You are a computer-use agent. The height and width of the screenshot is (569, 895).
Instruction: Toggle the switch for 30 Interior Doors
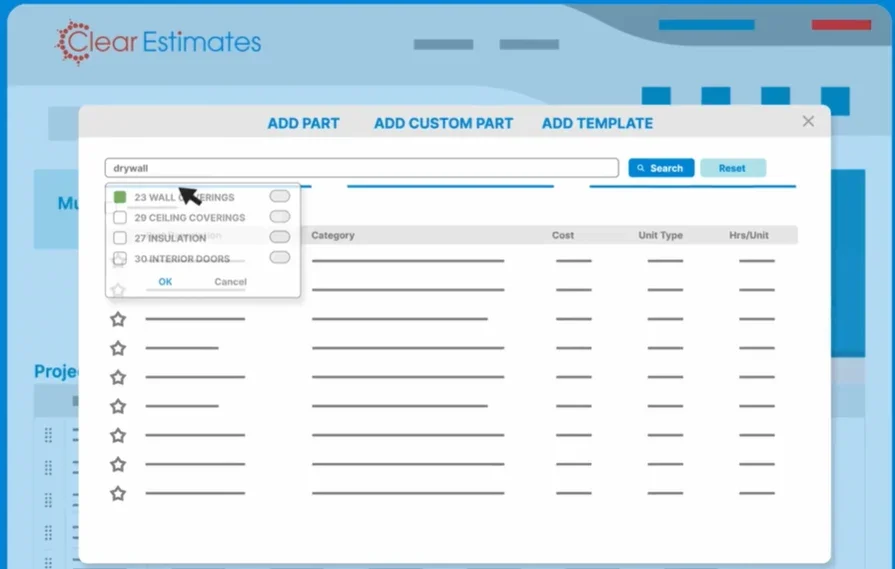click(x=280, y=257)
